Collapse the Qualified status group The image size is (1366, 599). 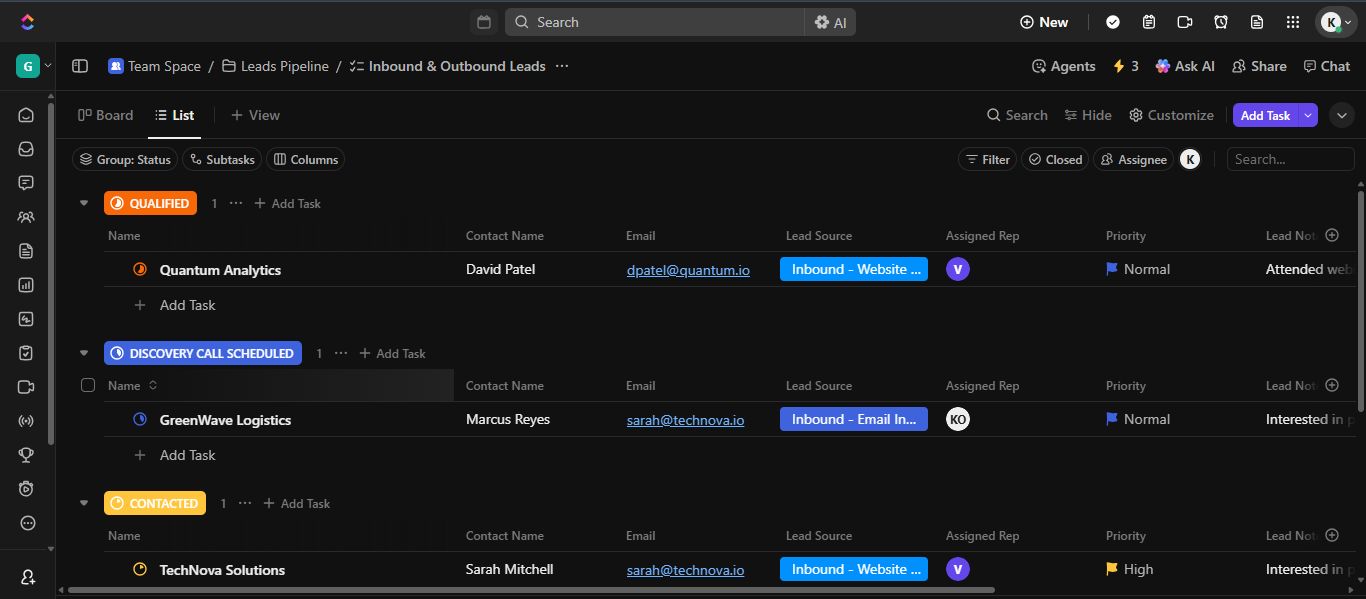[84, 203]
